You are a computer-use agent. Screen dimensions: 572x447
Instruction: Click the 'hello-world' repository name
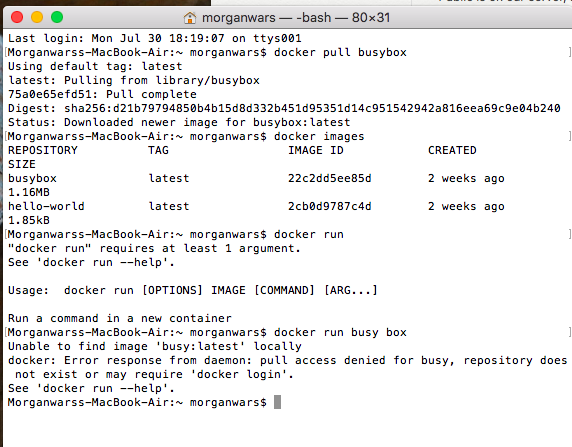[x=46, y=207]
